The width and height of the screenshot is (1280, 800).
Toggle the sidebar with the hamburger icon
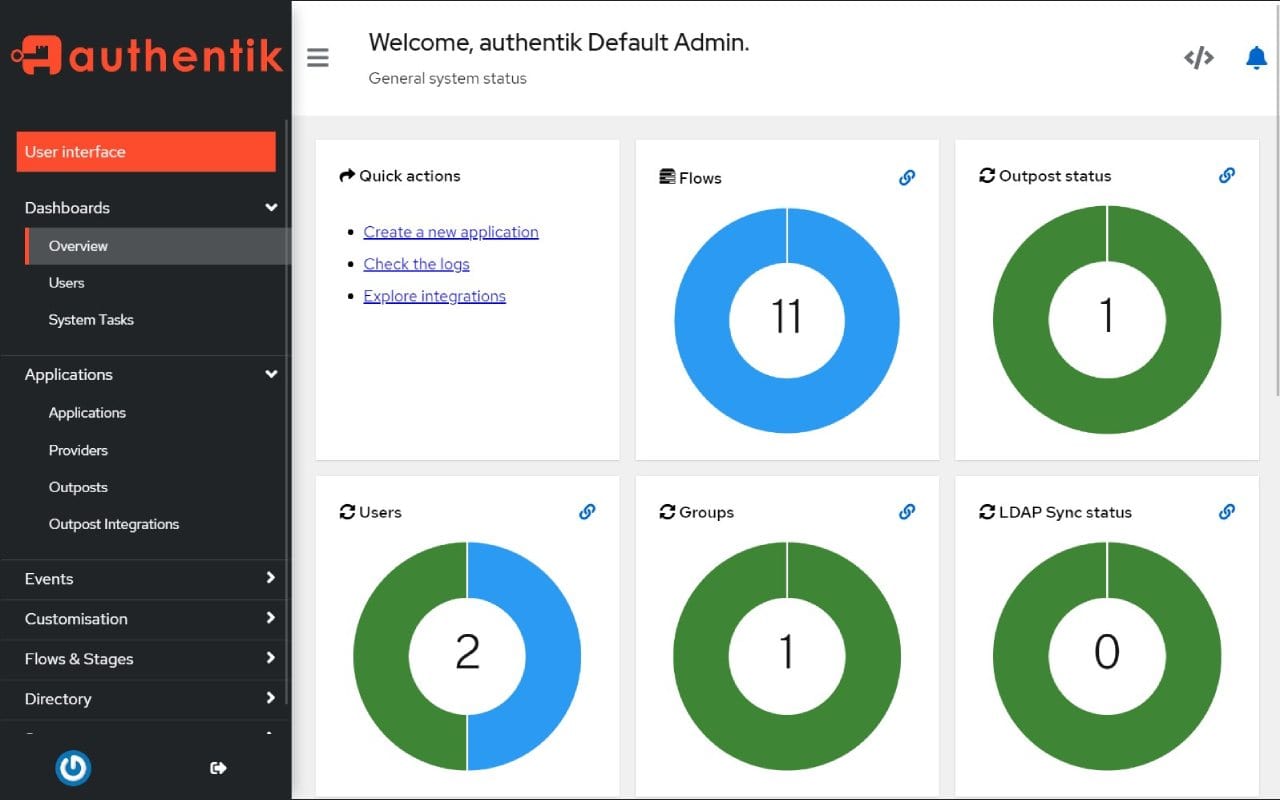(x=318, y=57)
